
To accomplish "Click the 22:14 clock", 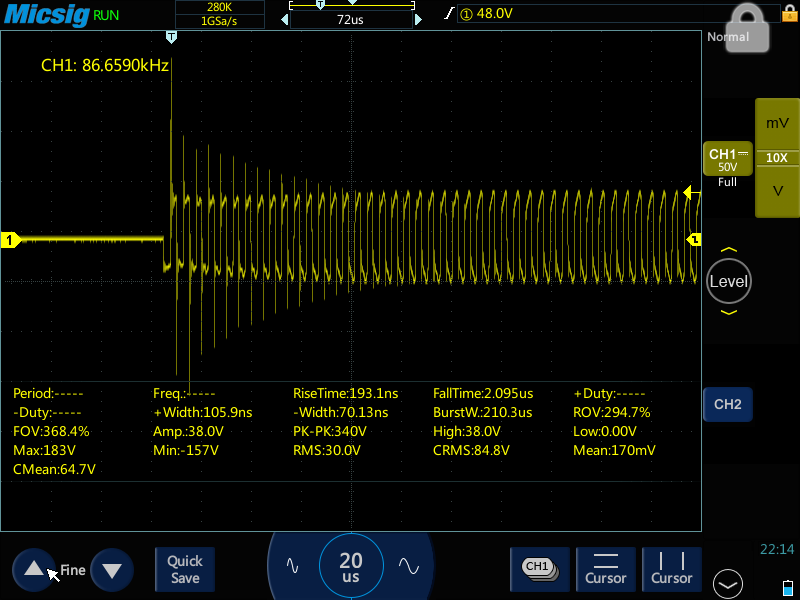I will 777,549.
